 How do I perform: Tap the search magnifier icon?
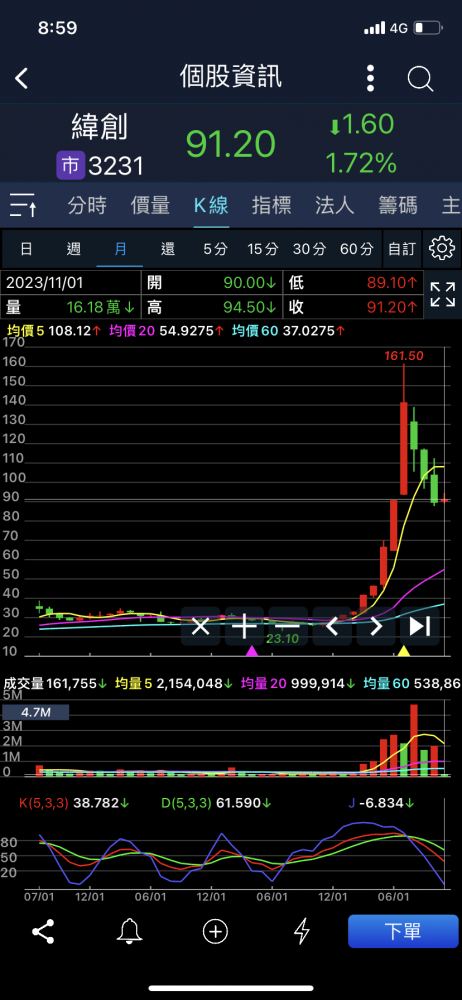421,78
